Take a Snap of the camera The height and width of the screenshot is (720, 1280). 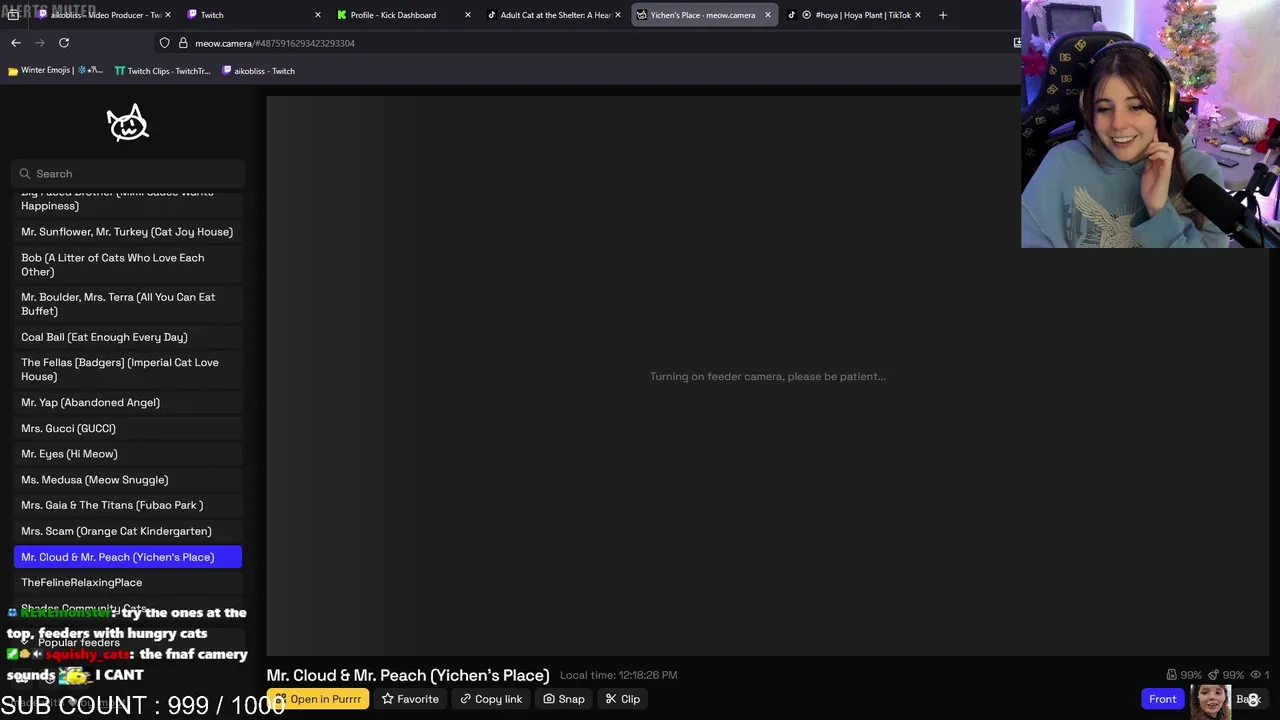click(564, 699)
